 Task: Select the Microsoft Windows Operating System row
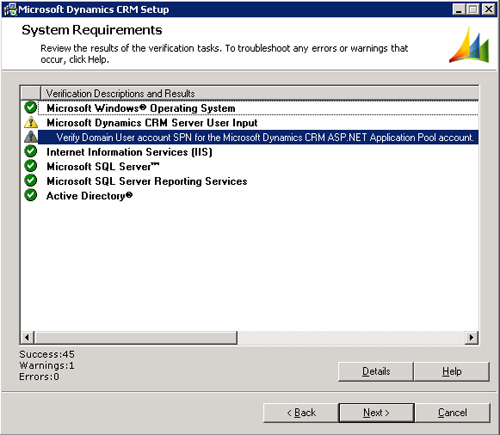(x=258, y=108)
